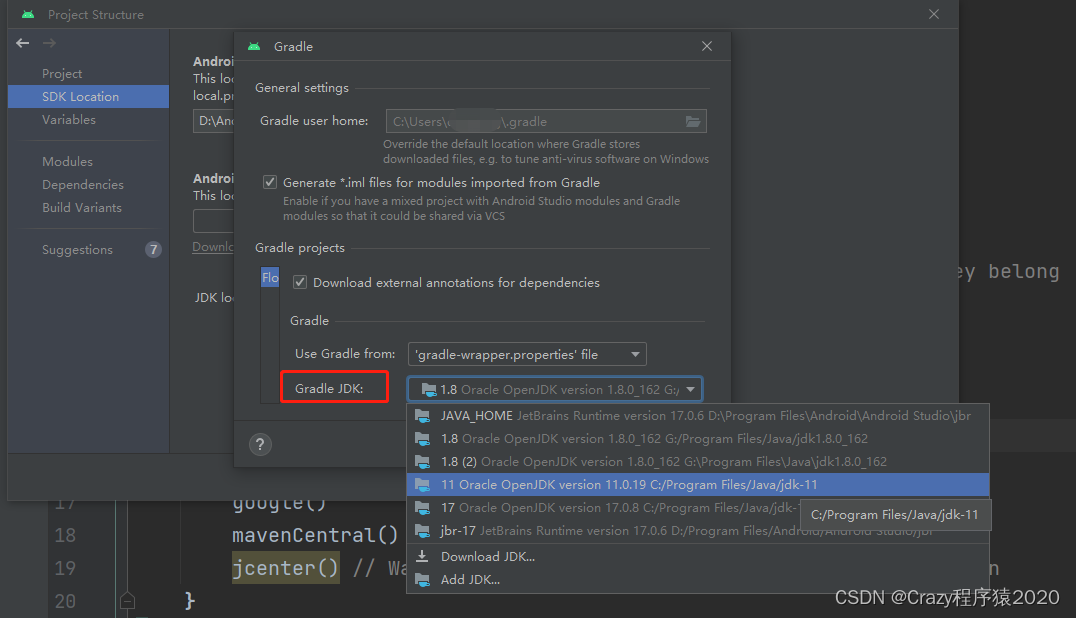Click the jbr-17 entry folder icon
This screenshot has width=1076, height=618.
423,531
